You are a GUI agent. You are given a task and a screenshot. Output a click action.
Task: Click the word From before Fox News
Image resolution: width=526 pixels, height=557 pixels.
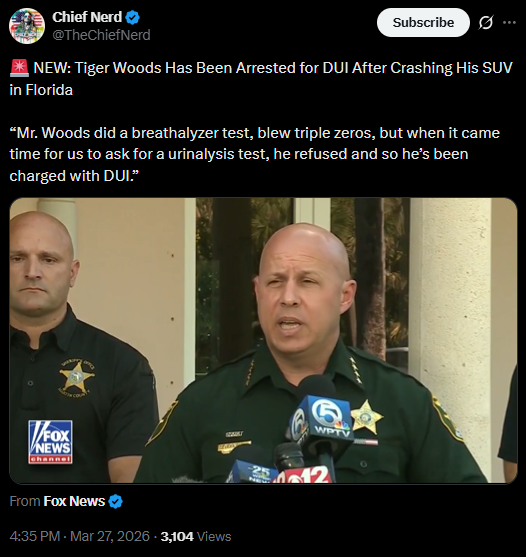pyautogui.click(x=25, y=501)
